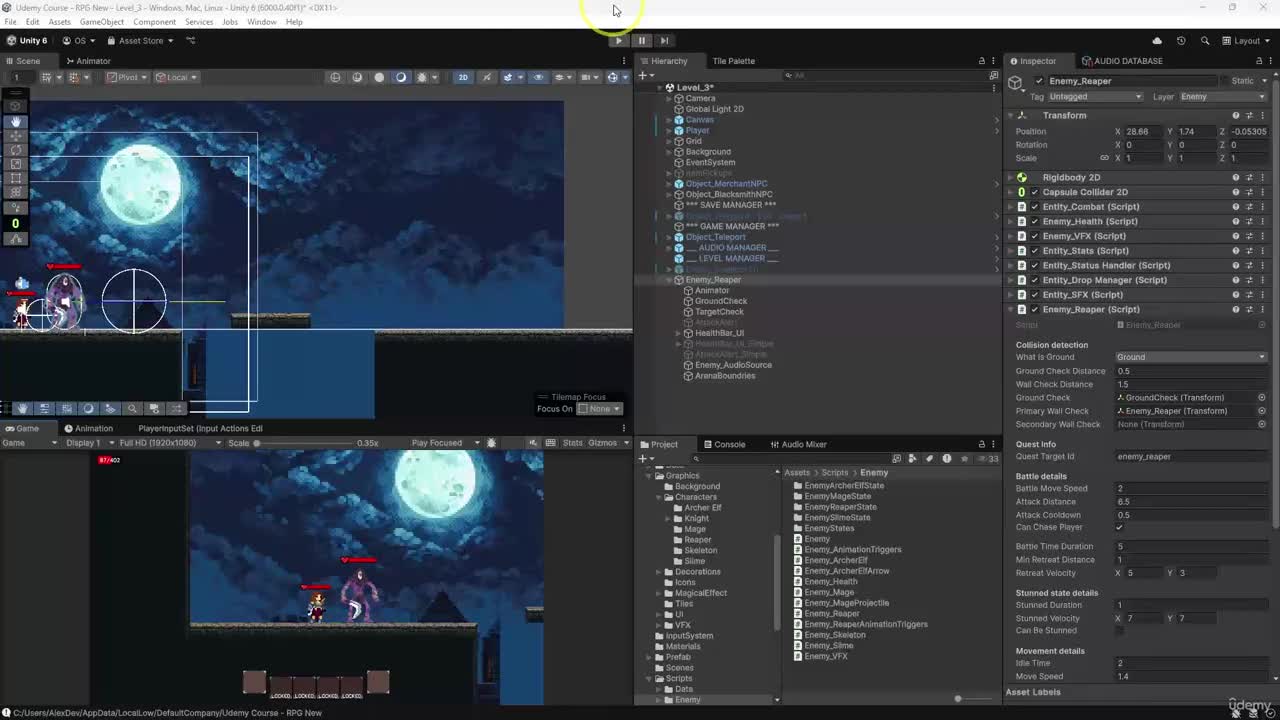Open the AUDIO DATABASE tab

(1121, 61)
